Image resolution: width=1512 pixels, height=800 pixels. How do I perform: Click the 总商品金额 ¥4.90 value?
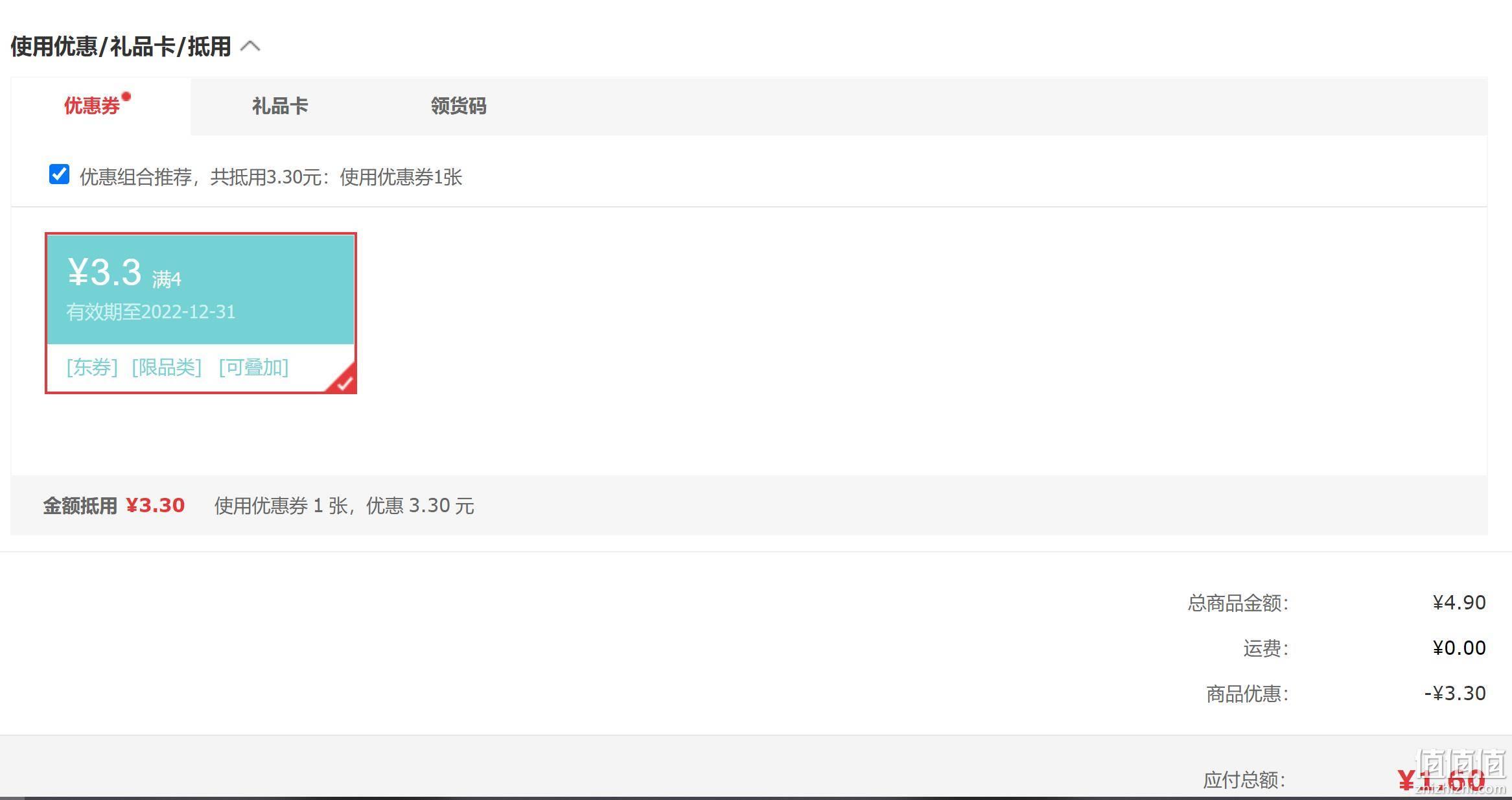pos(1459,603)
